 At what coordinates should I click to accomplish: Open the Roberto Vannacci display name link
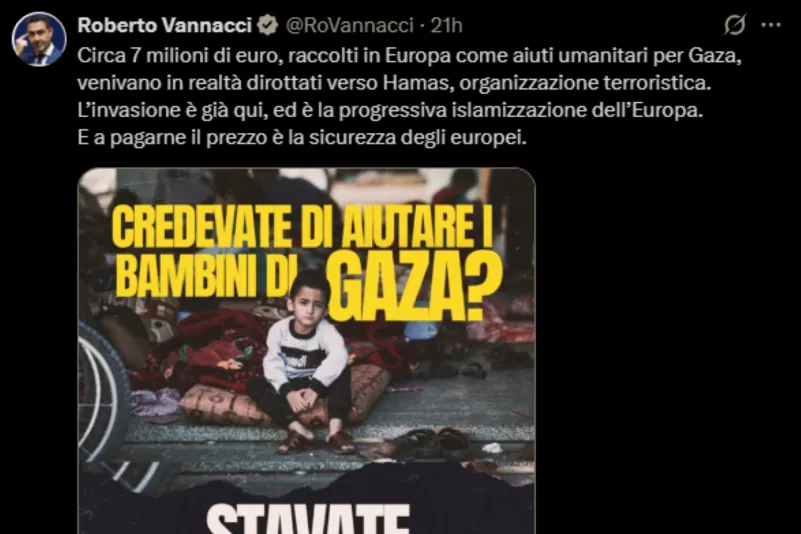click(164, 25)
